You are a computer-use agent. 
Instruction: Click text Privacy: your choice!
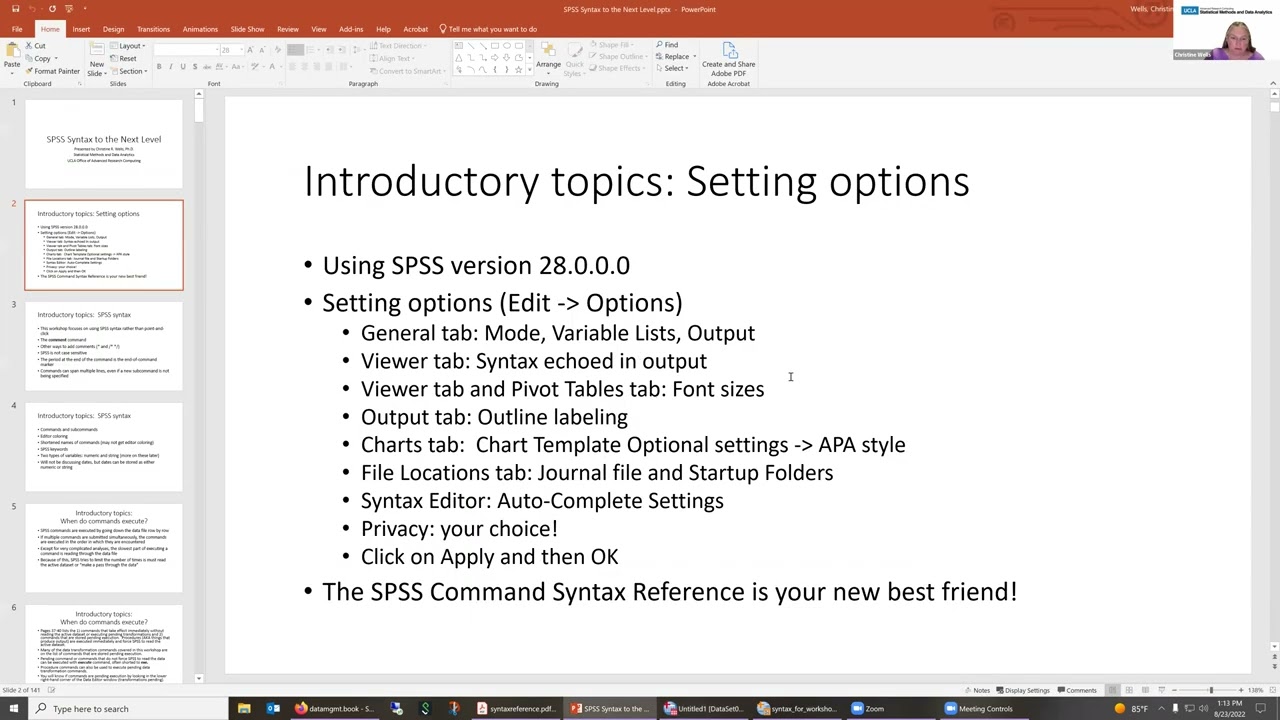tap(459, 529)
